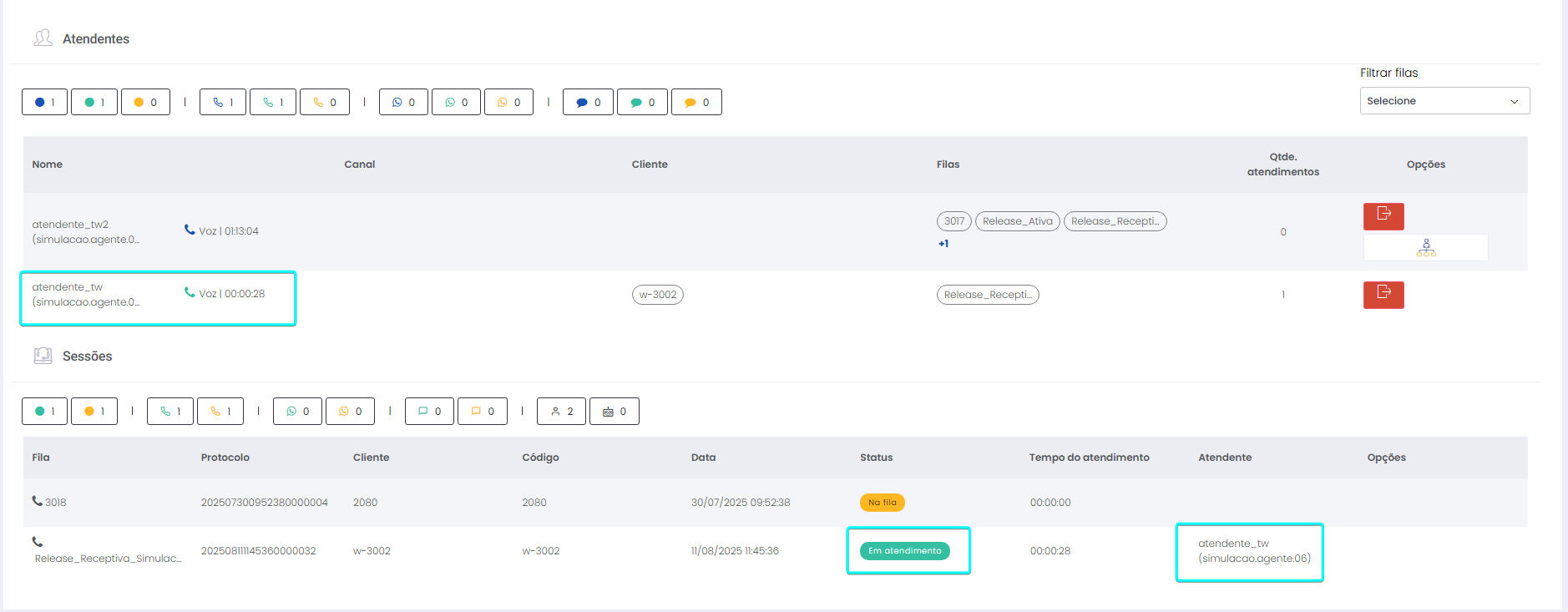Toggle green dot status filter in Sessões
The width and height of the screenshot is (1568, 612).
[x=44, y=412]
